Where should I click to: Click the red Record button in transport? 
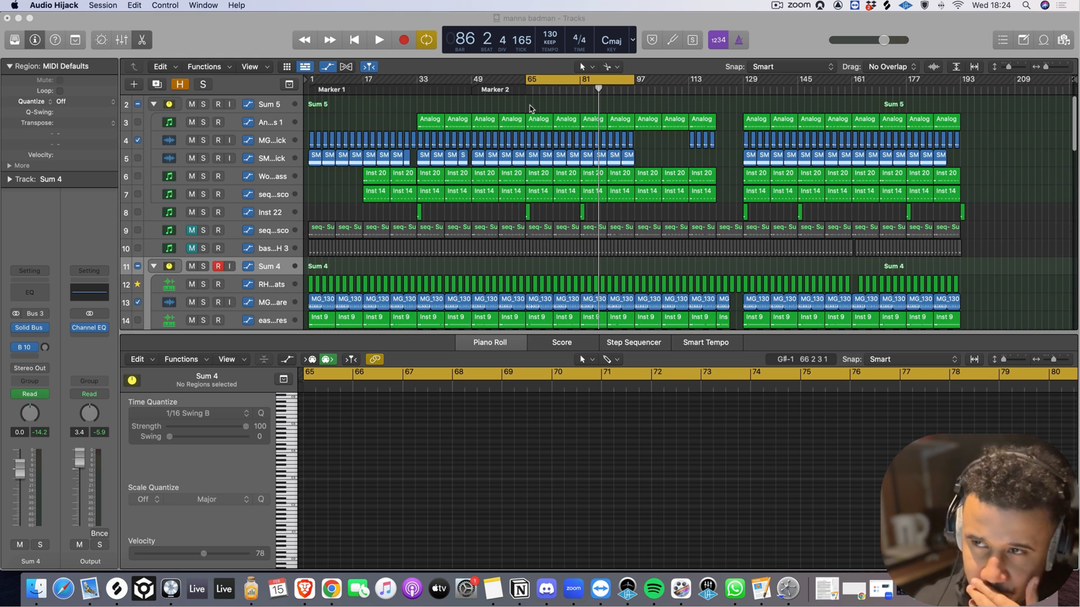coord(403,40)
